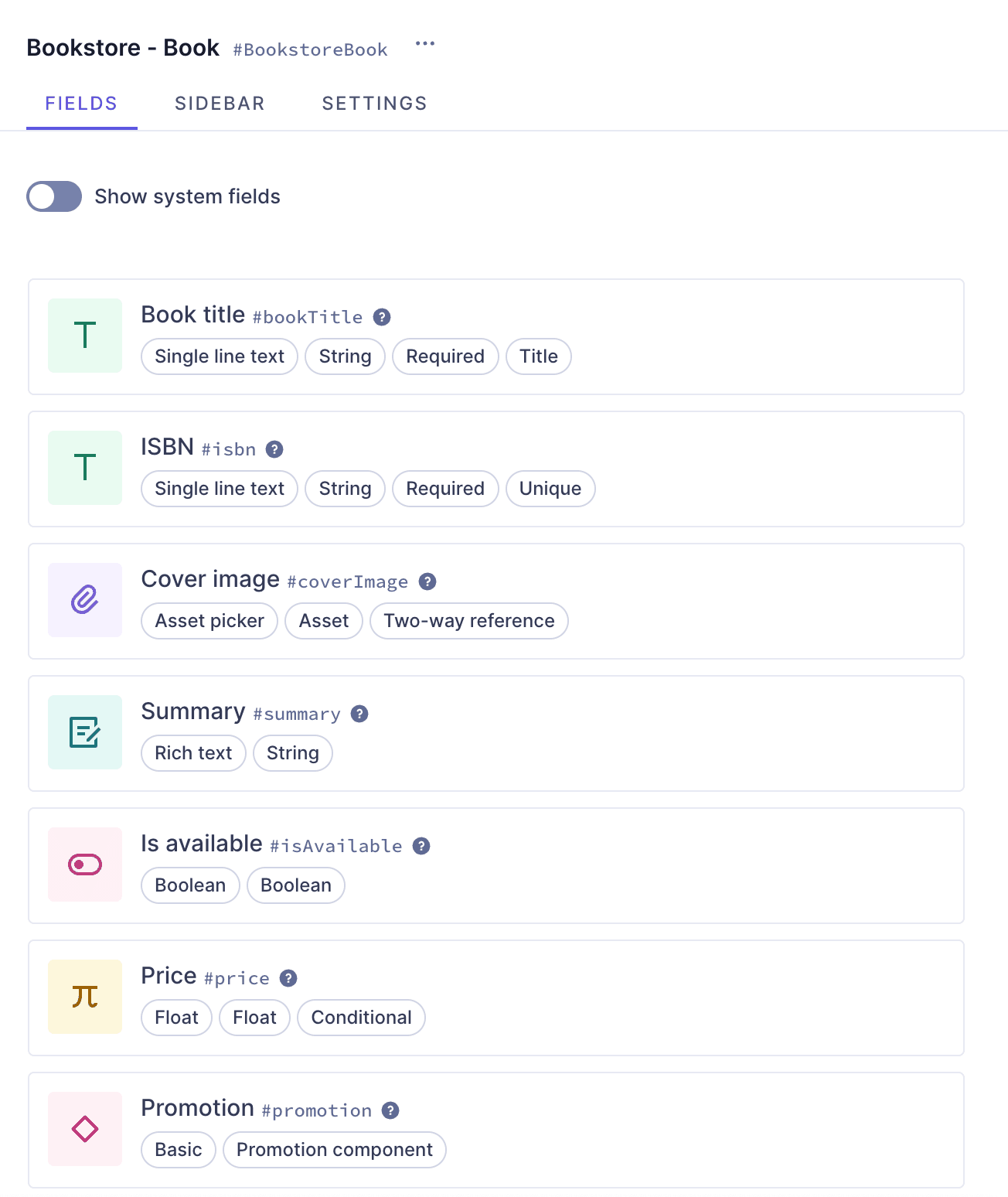The height and width of the screenshot is (1197, 1008).
Task: Click help icon beside #price
Action: pos(288,978)
